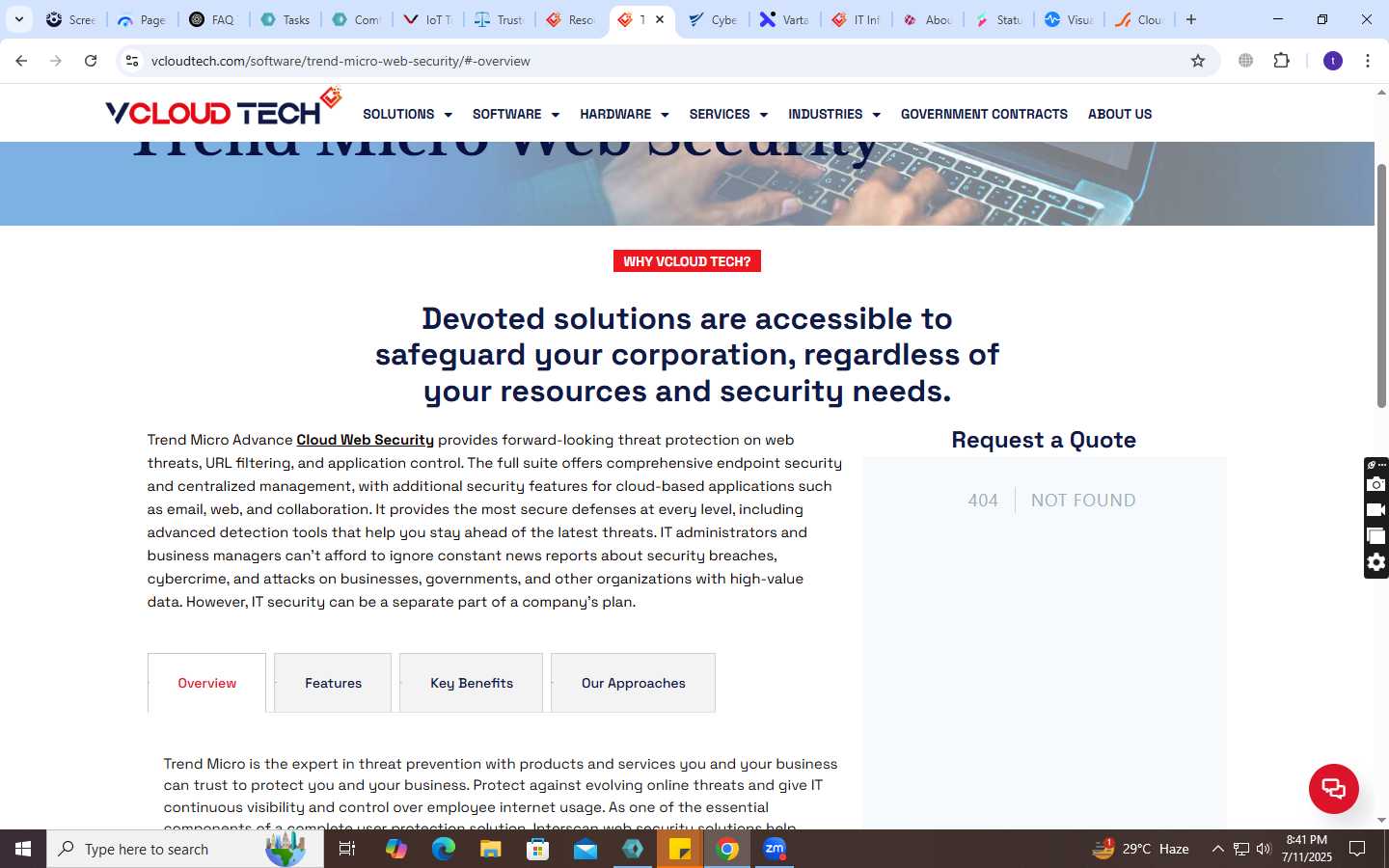The height and width of the screenshot is (868, 1389).
Task: Click the Why vCloud Tech? badge
Action: click(x=687, y=261)
